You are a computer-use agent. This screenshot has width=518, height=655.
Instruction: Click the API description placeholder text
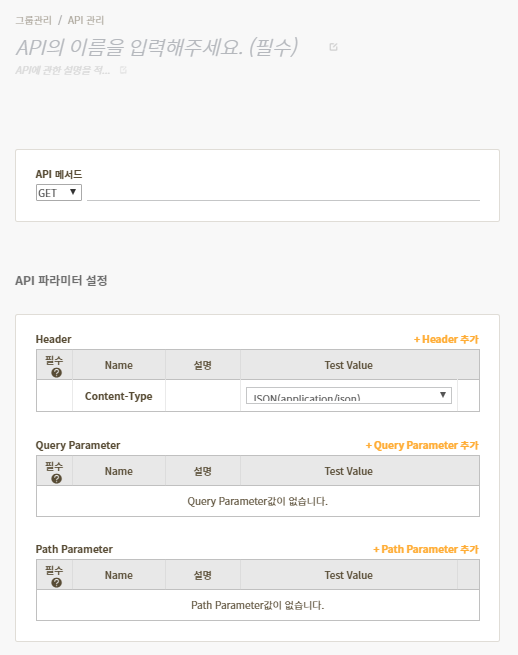pos(63,70)
